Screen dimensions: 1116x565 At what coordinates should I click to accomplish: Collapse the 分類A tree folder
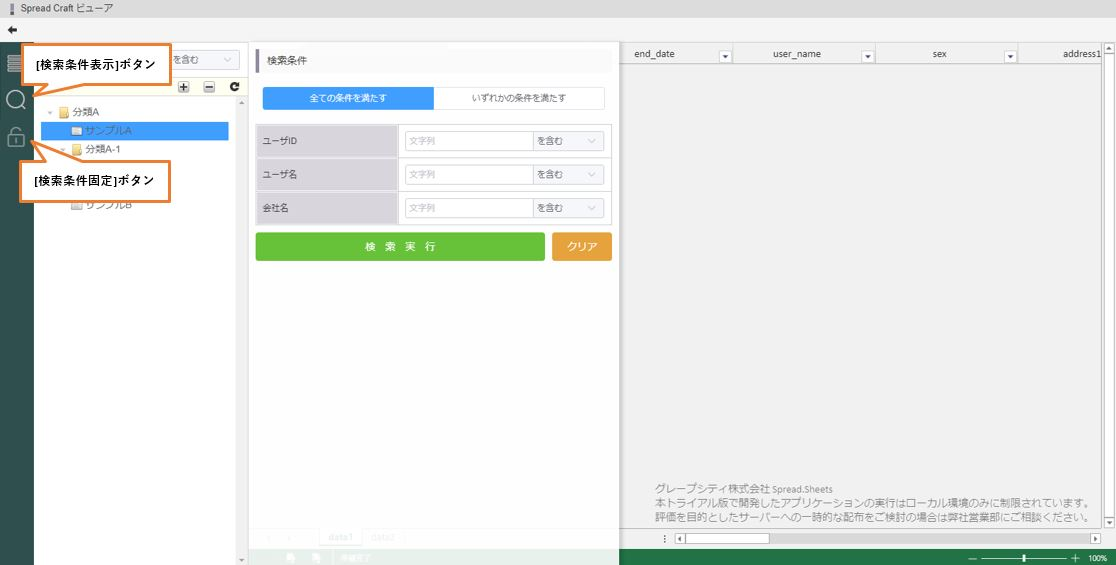click(51, 112)
